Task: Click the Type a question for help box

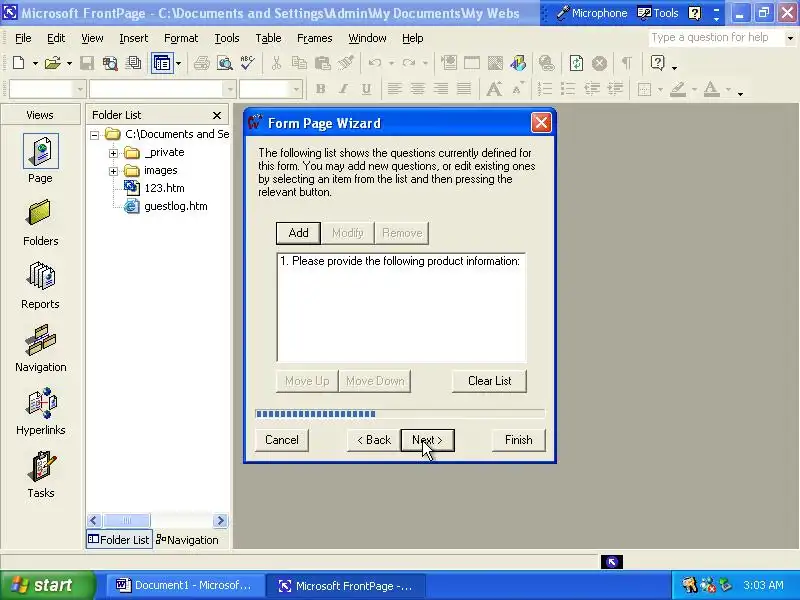Action: [716, 38]
